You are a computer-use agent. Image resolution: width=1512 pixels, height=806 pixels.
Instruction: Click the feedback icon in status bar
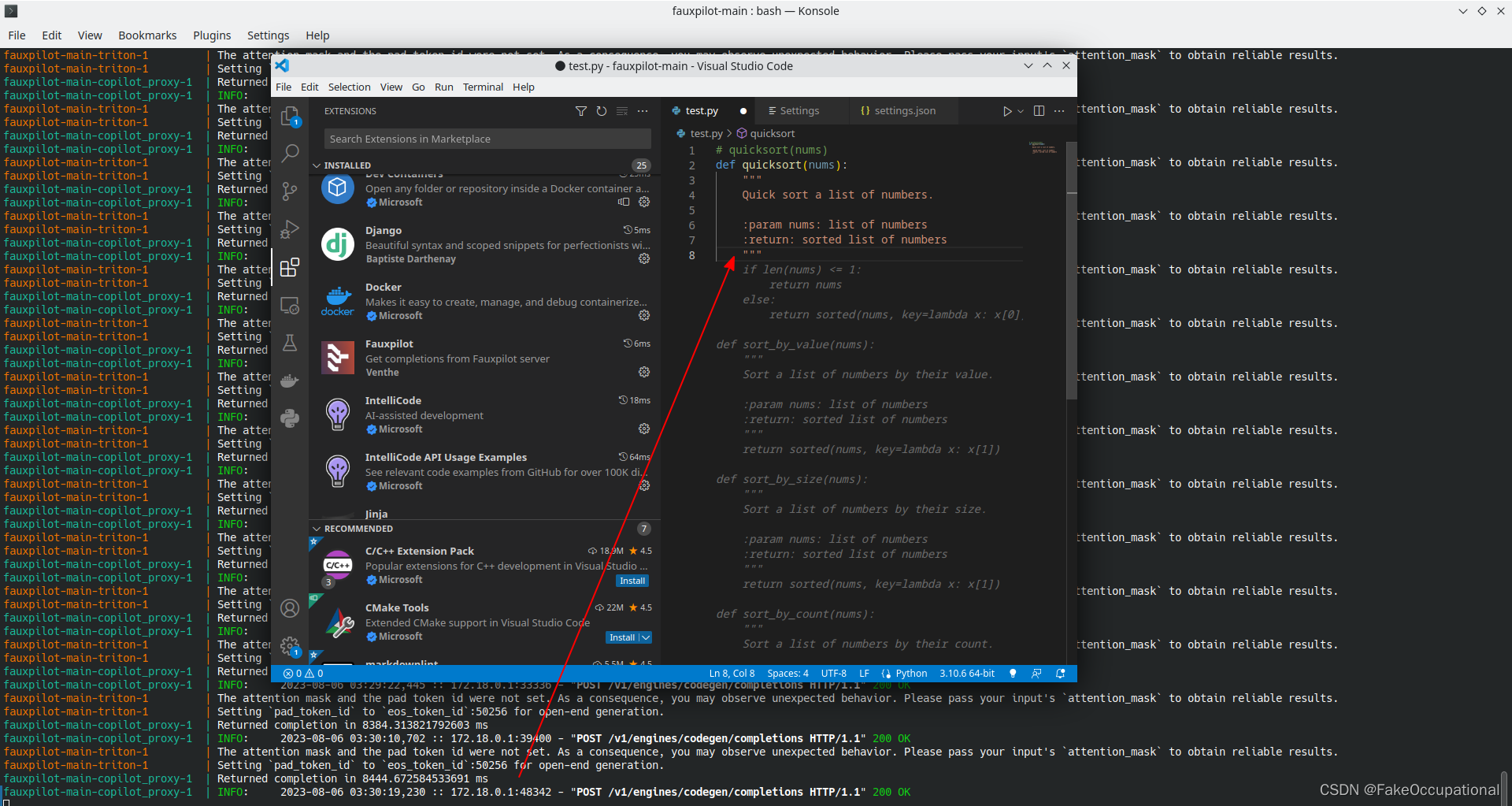point(1036,674)
